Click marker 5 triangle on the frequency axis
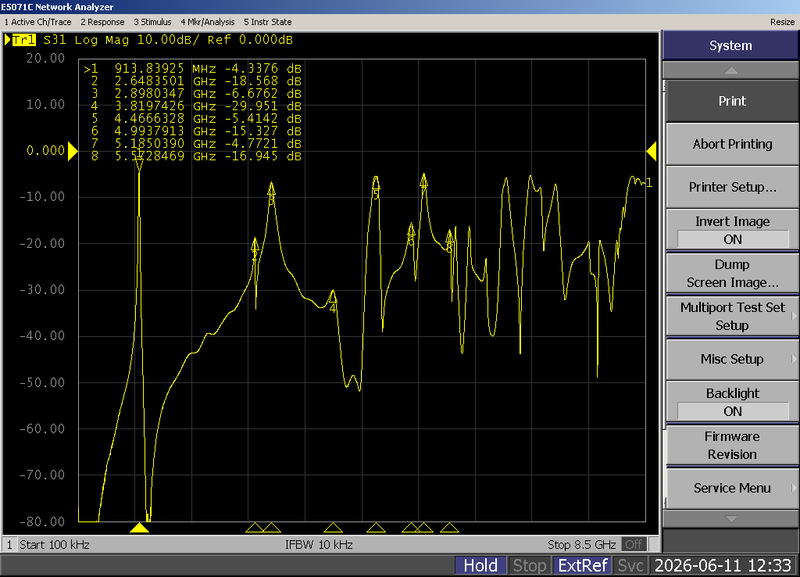Viewport: 800px width, 577px height. [376, 528]
